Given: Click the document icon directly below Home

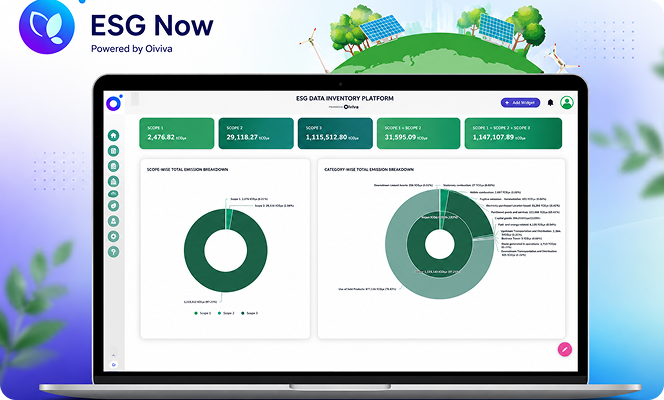Looking at the screenshot, I should (113, 151).
